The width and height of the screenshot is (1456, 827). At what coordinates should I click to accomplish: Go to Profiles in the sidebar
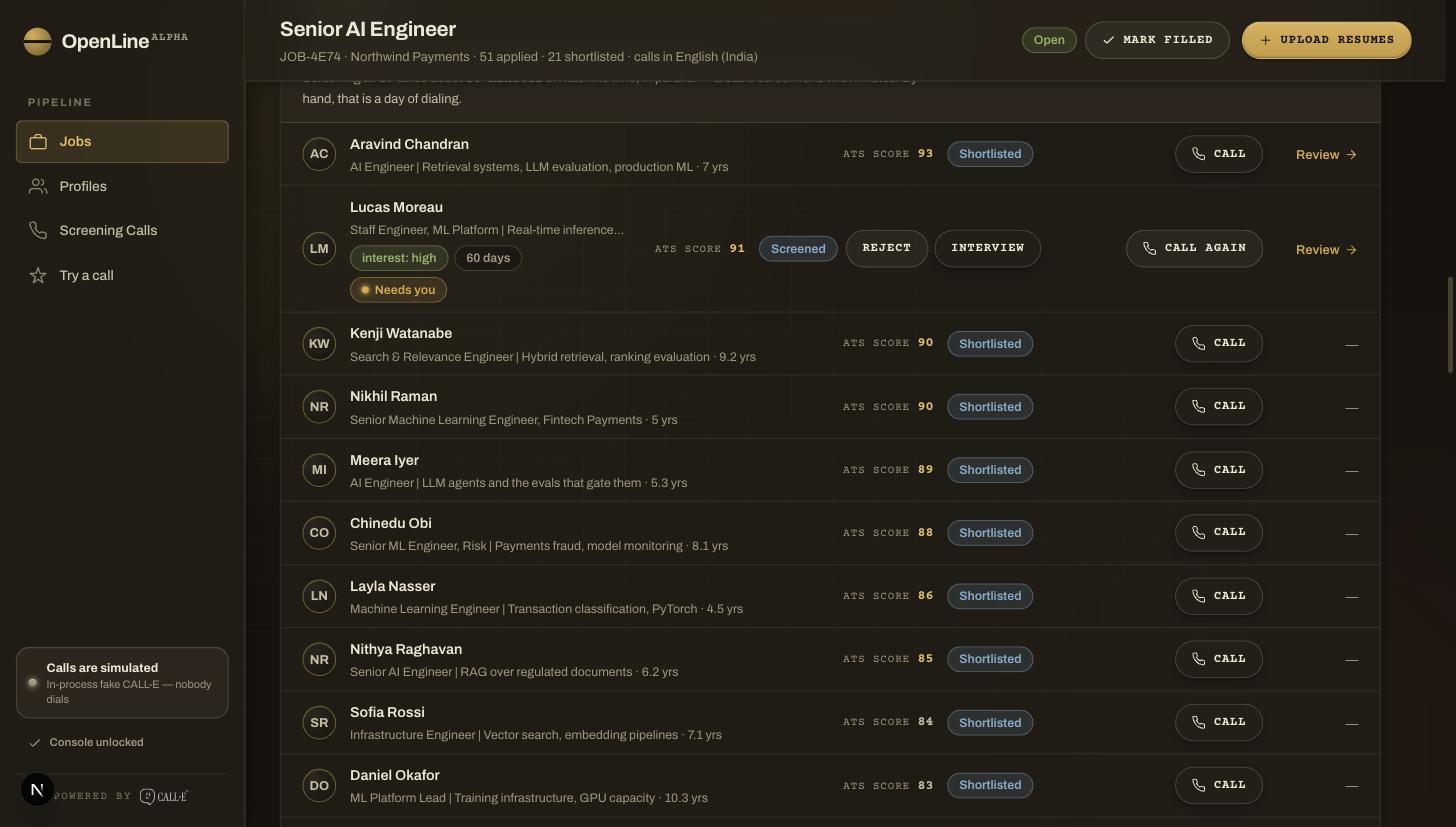point(122,186)
